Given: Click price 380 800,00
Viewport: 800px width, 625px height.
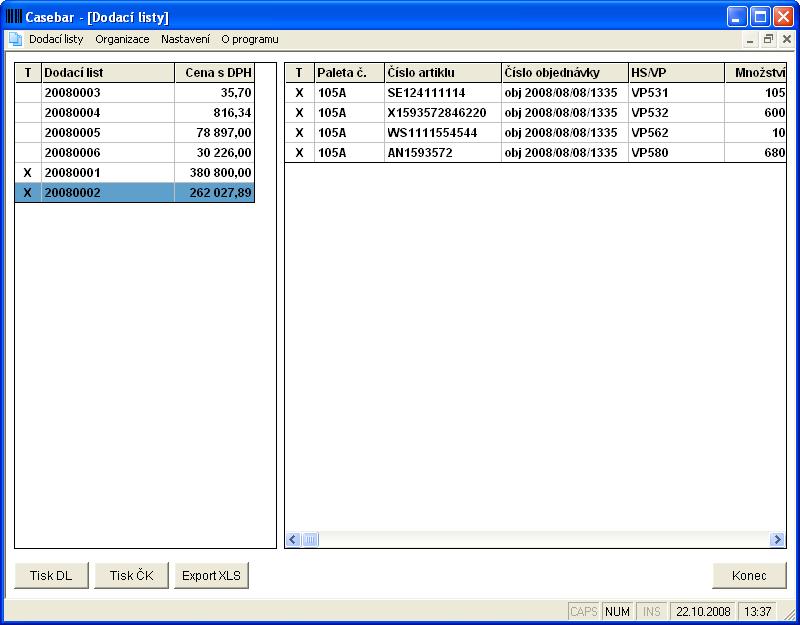Looking at the screenshot, I should [220, 172].
